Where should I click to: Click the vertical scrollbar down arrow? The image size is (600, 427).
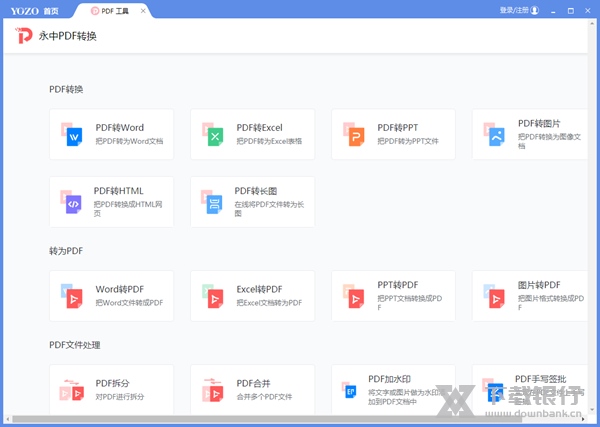point(594,409)
